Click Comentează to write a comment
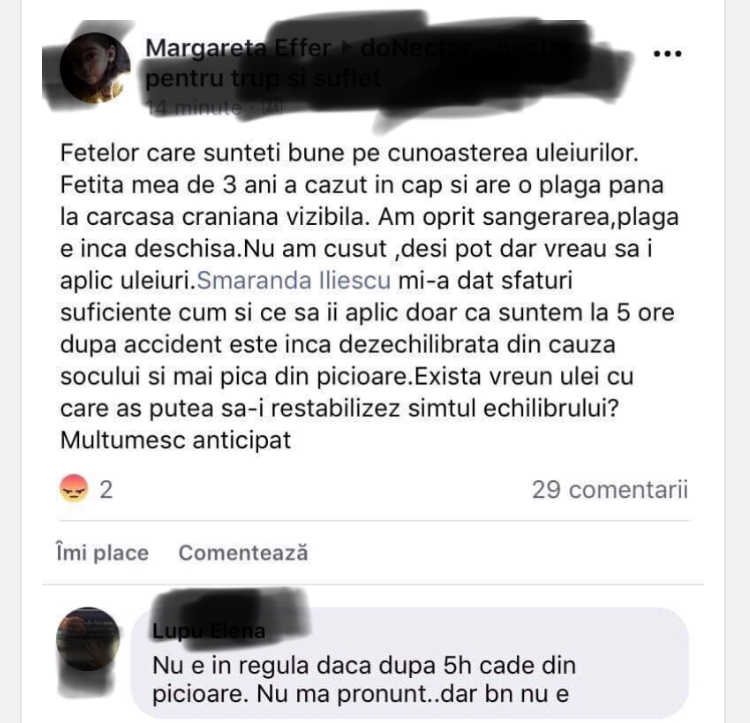The width and height of the screenshot is (750, 723). [243, 553]
